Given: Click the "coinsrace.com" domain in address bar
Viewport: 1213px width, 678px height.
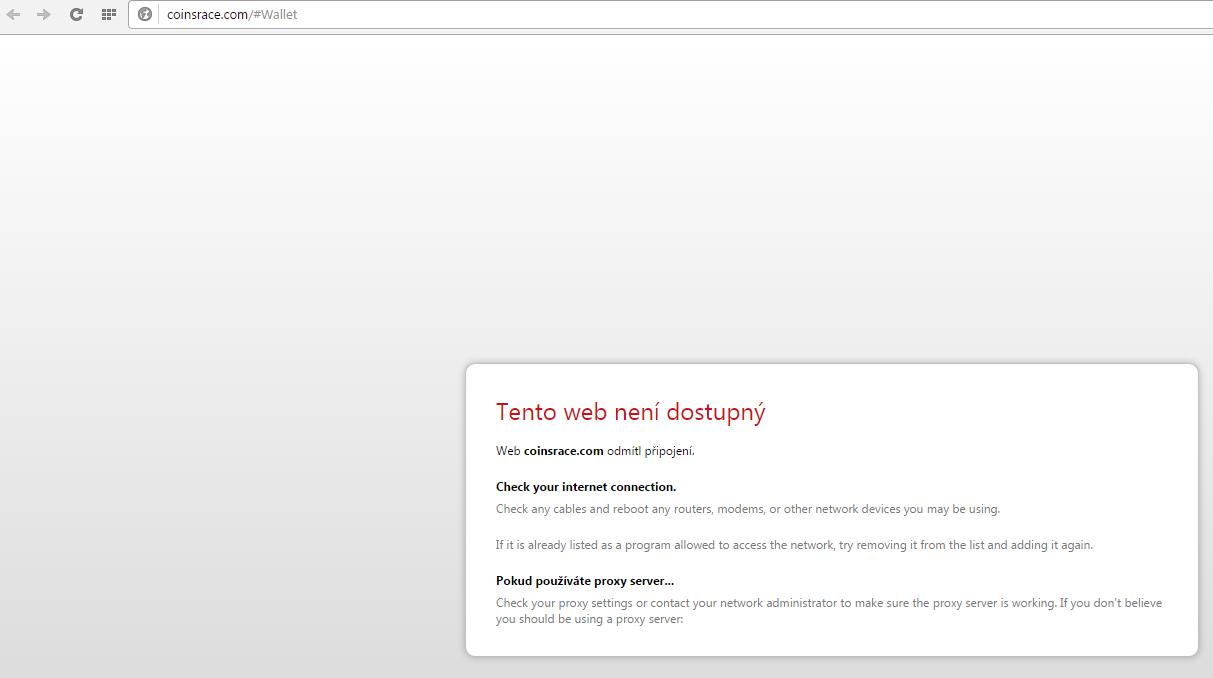Looking at the screenshot, I should coord(207,15).
